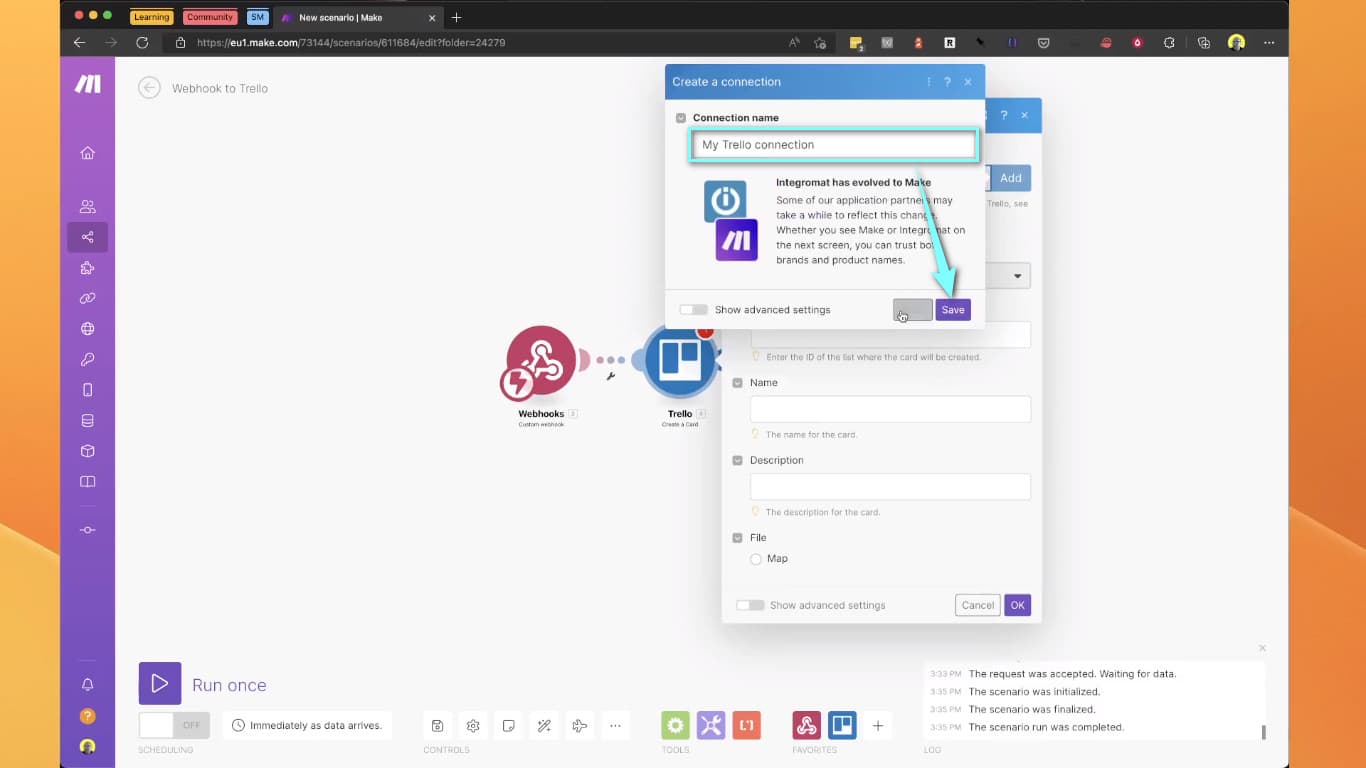Toggle the Name field checkbox
This screenshot has height=768, width=1366.
738,383
